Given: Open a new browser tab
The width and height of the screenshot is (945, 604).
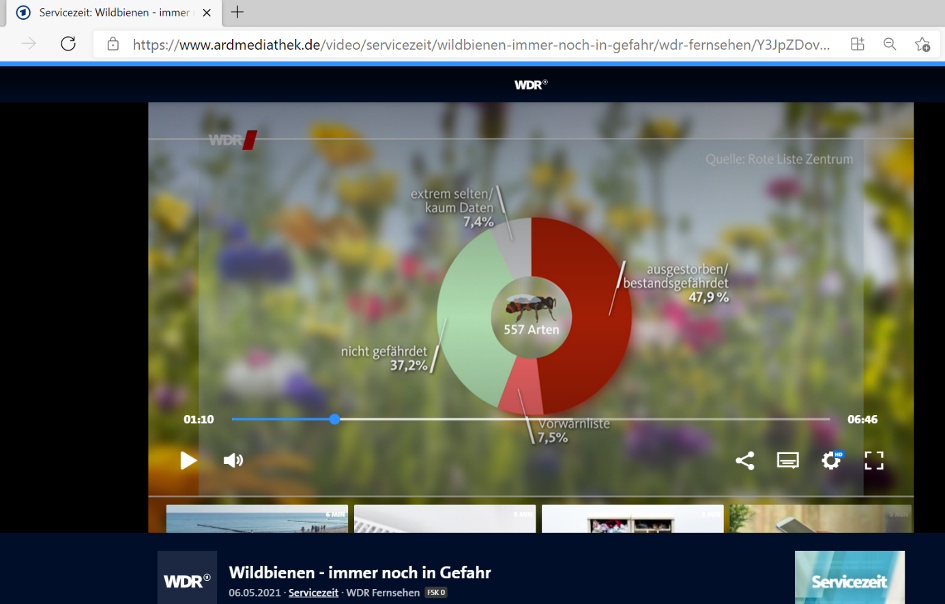Looking at the screenshot, I should tap(237, 12).
